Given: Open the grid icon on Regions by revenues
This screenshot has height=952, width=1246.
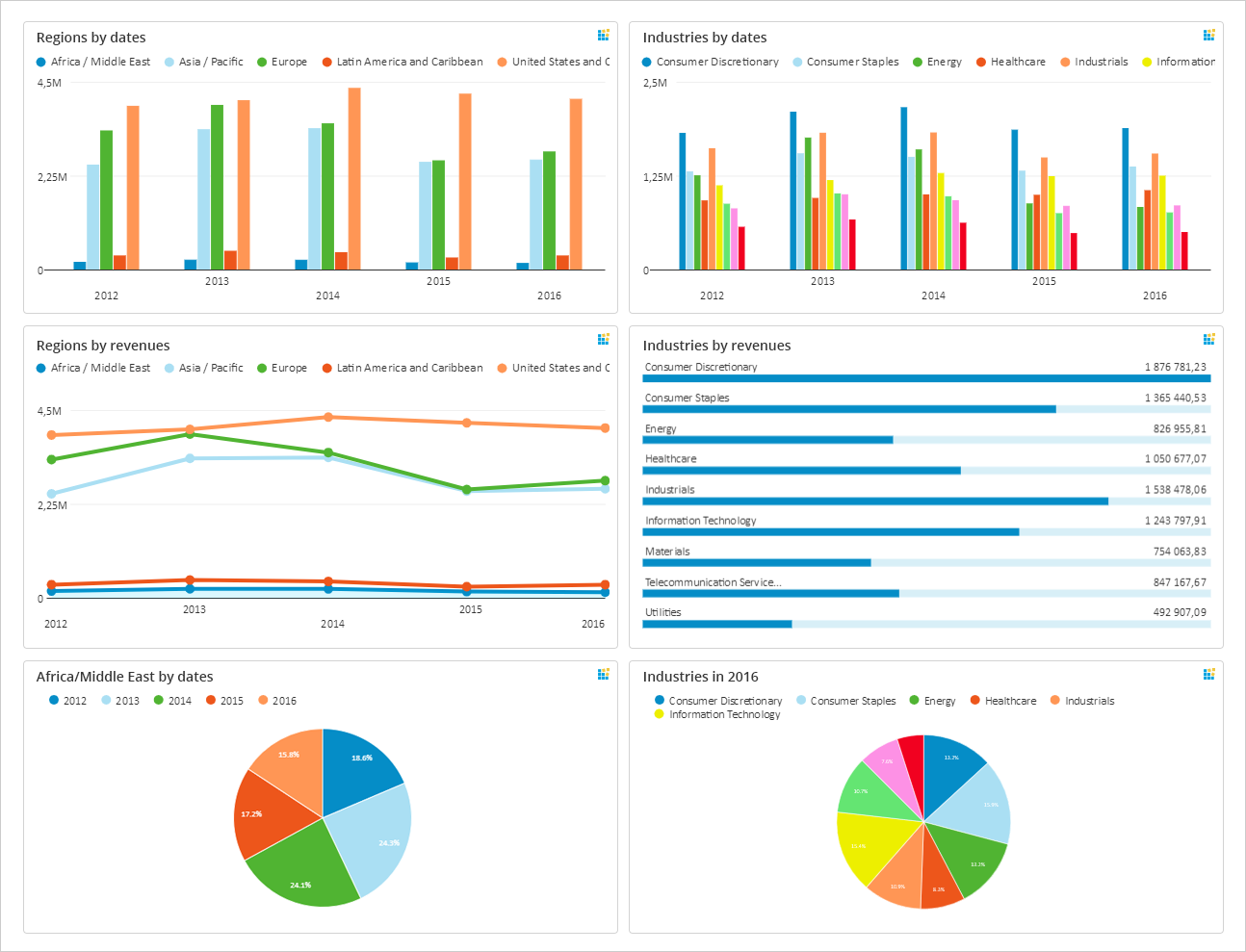Looking at the screenshot, I should pos(604,339).
